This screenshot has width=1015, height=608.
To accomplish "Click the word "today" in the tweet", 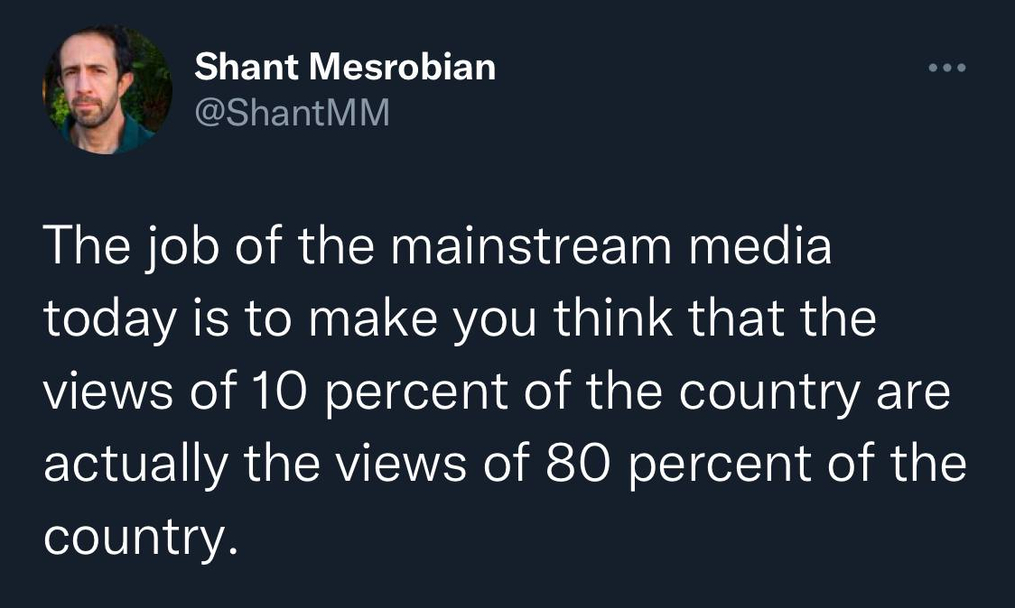I will point(110,321).
